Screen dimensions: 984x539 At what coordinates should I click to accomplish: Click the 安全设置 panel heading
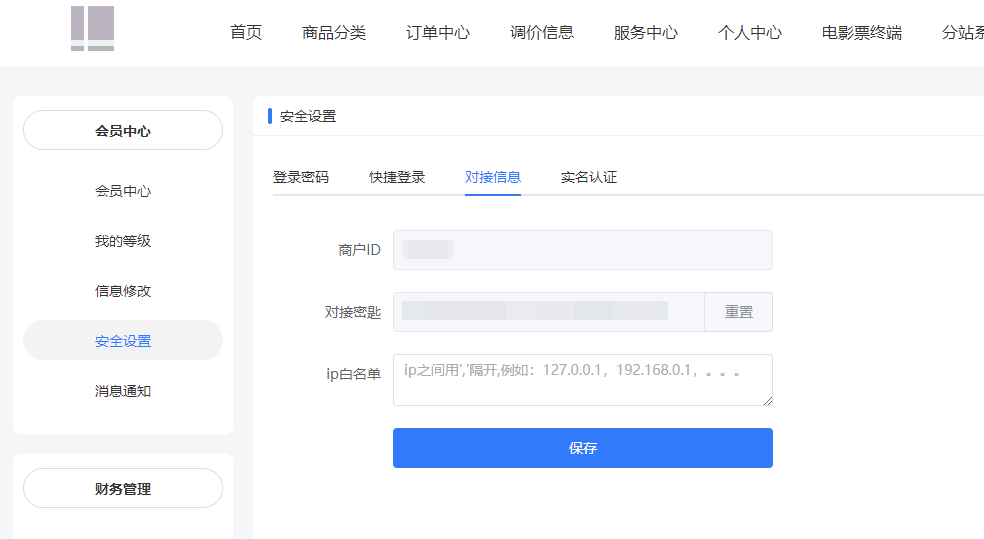(308, 116)
